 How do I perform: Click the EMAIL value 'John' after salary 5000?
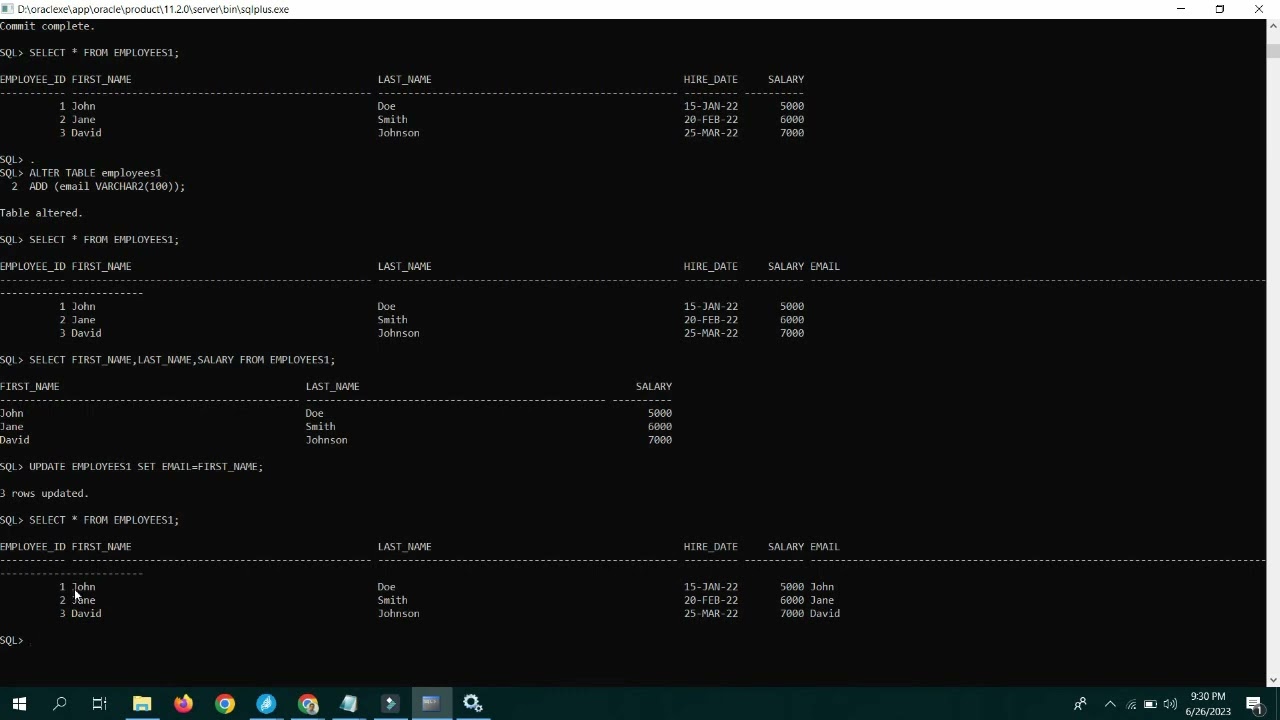coord(822,587)
